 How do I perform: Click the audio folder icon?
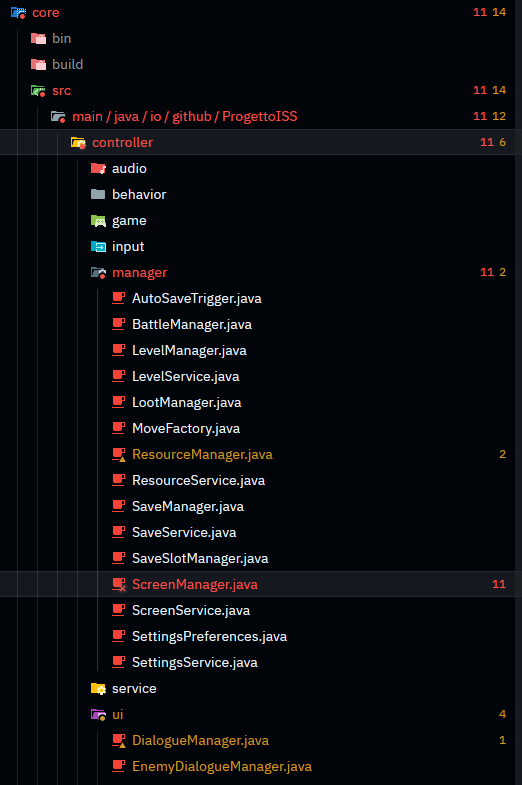[99, 169]
